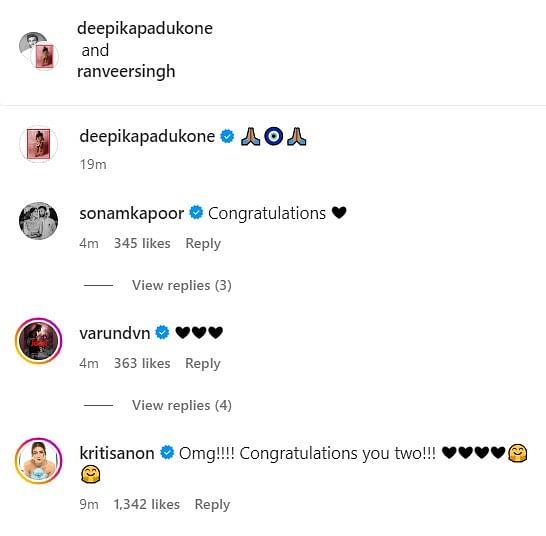Expand View replies (4) under varundvn
Screen dimensions: 546x536
(182, 405)
